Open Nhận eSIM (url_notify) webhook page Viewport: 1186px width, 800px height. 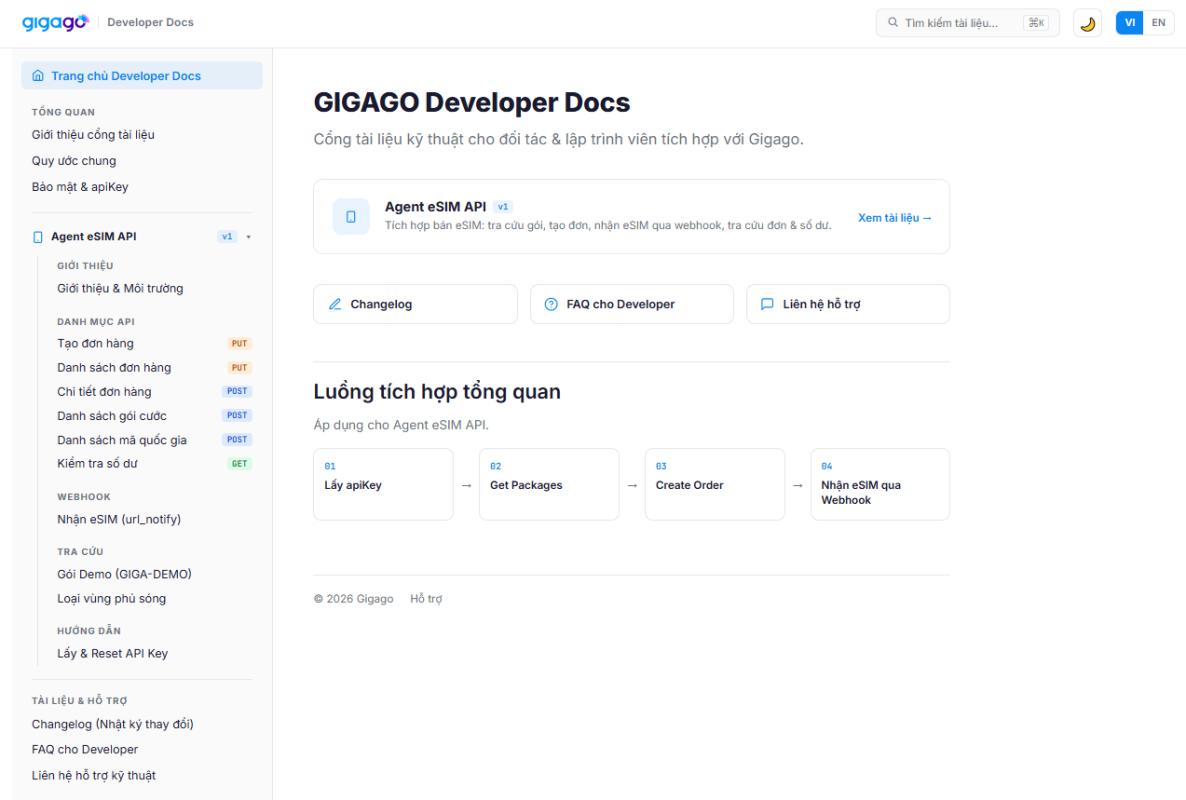(x=119, y=519)
